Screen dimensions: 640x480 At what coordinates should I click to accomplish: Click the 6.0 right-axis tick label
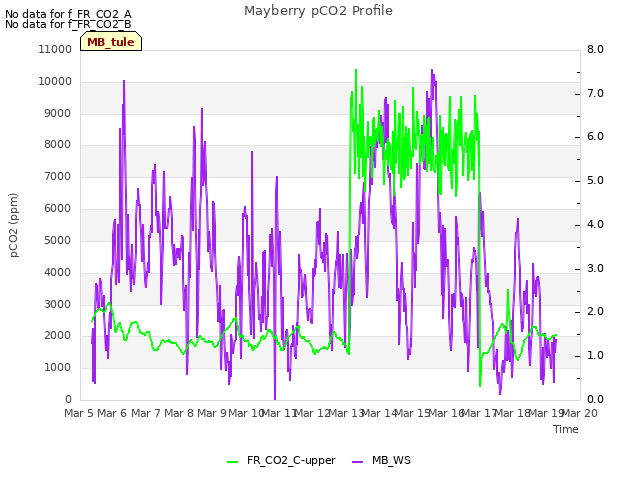click(x=595, y=137)
